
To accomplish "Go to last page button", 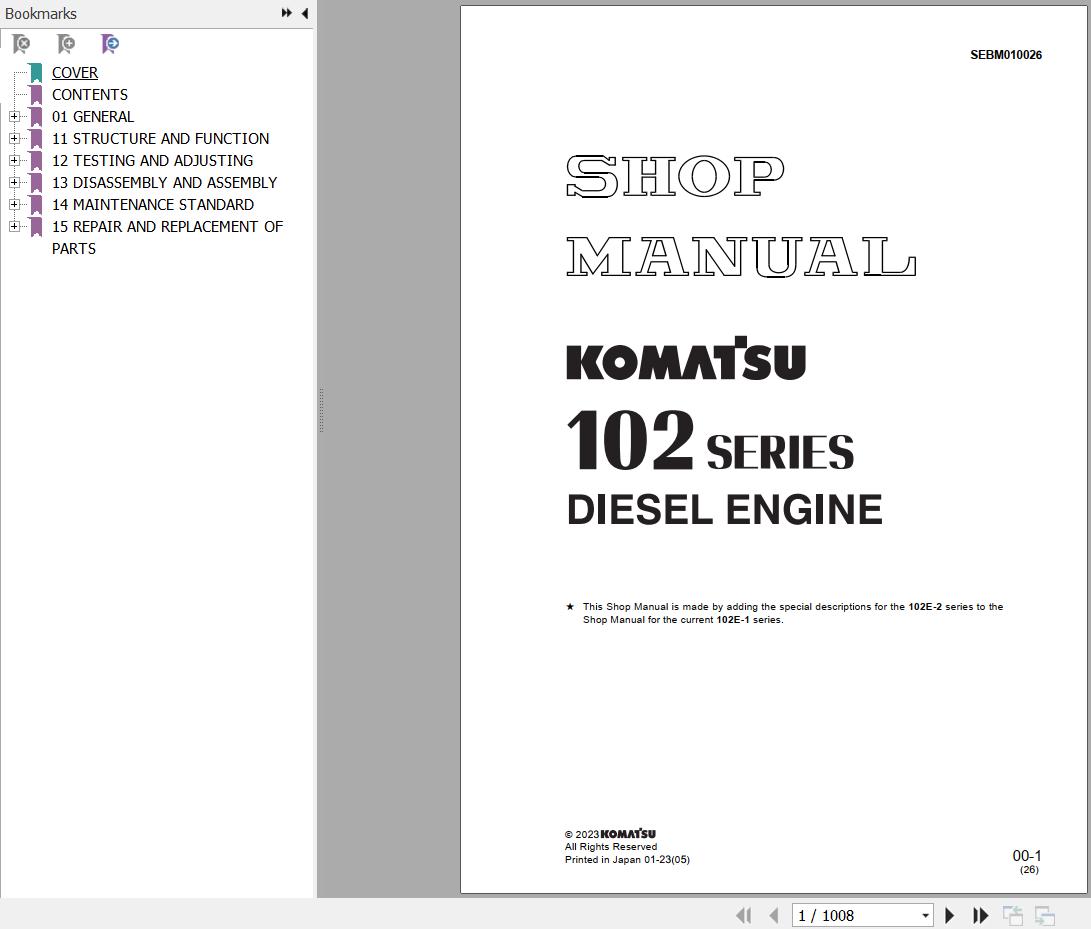I will tap(980, 915).
